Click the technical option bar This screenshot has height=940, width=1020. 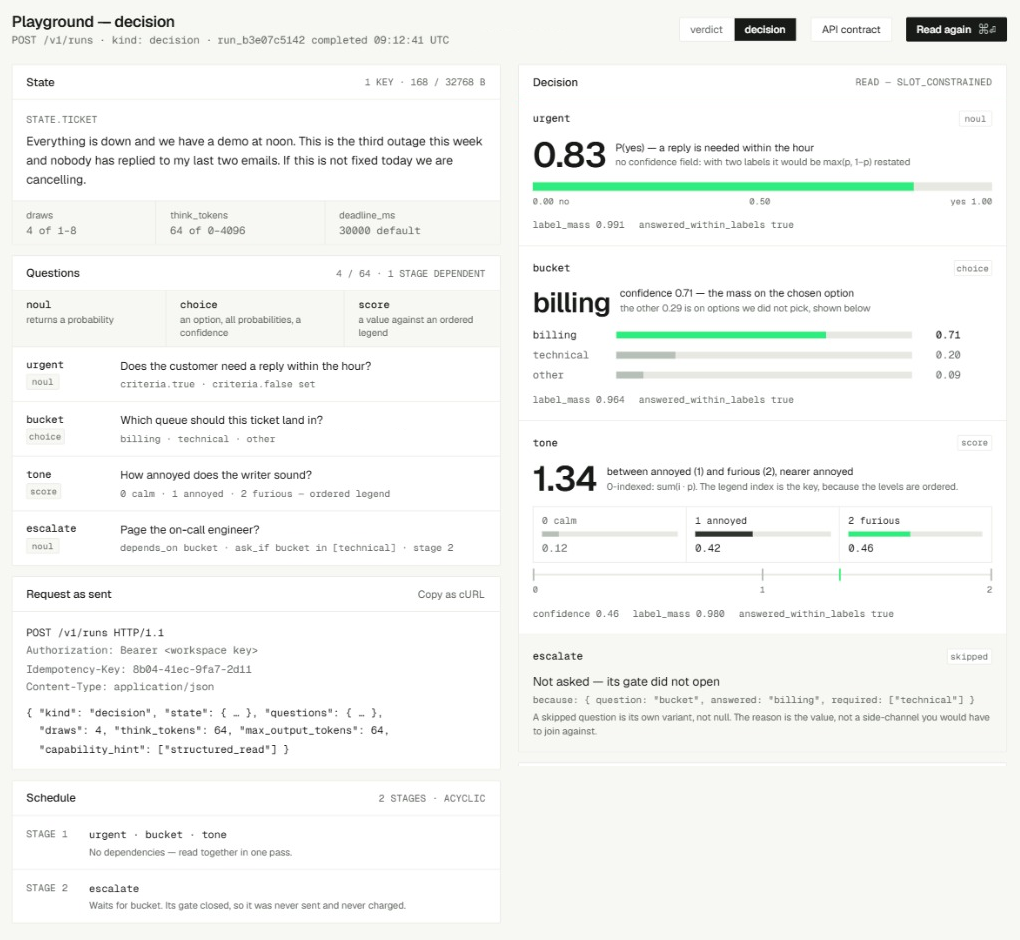tap(764, 355)
